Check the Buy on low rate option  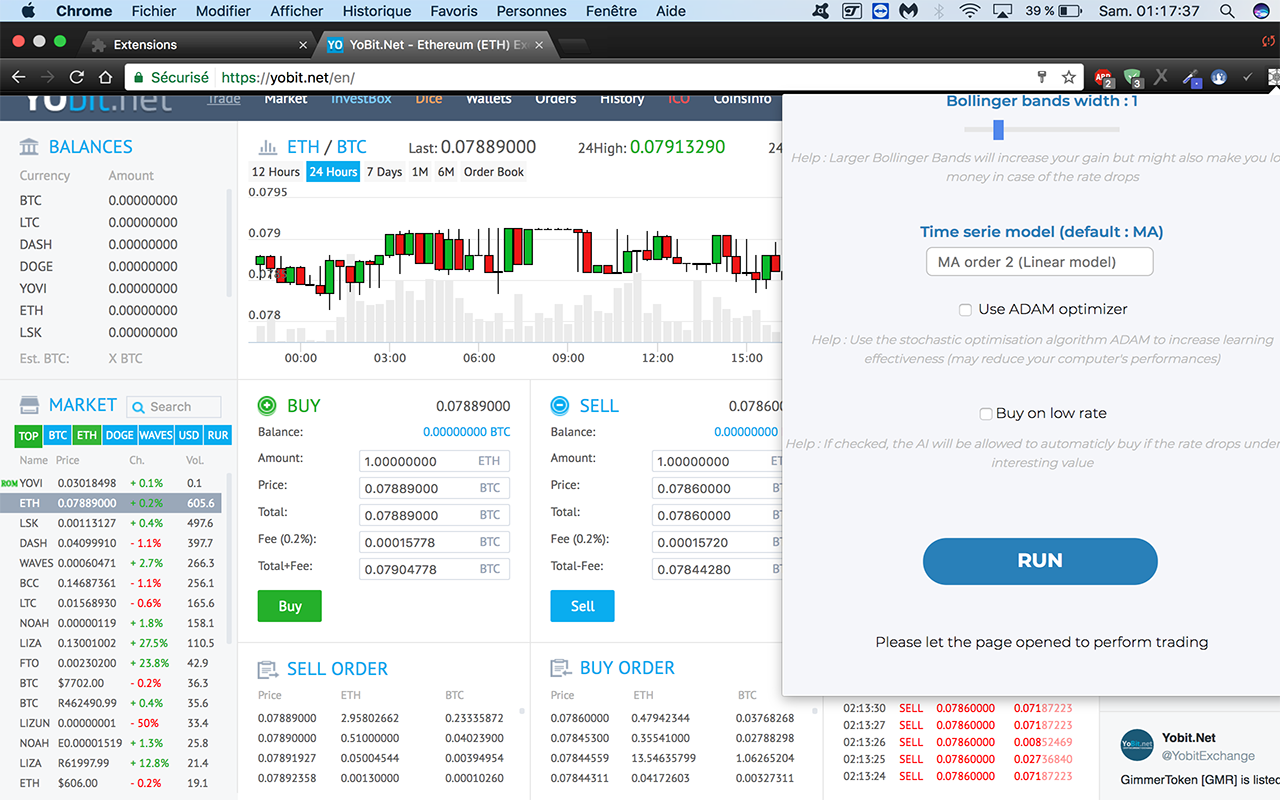point(986,414)
